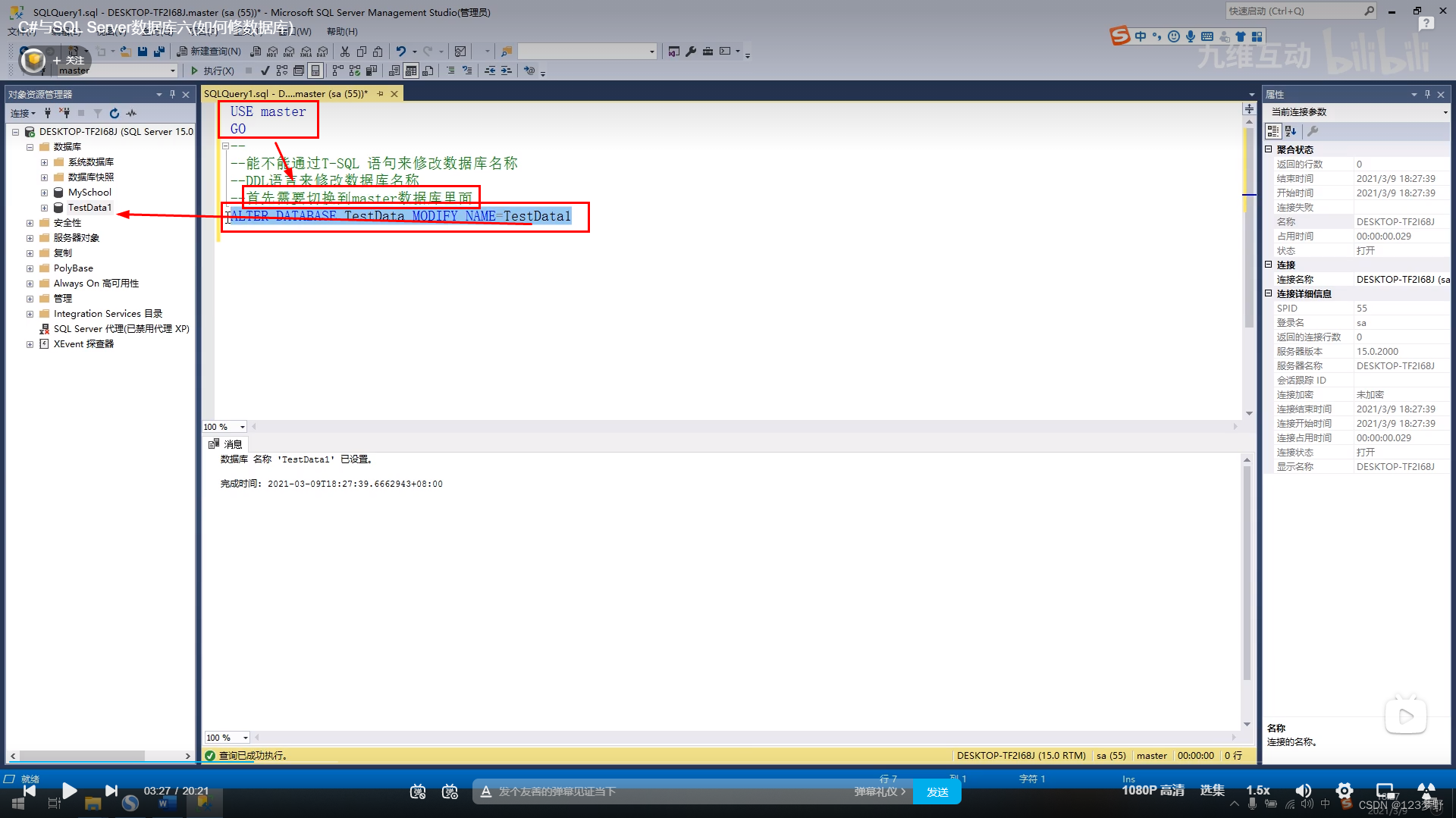Viewport: 1456px width, 818px height.
Task: Click Refresh in Object Explorer toolbar
Action: click(x=115, y=113)
